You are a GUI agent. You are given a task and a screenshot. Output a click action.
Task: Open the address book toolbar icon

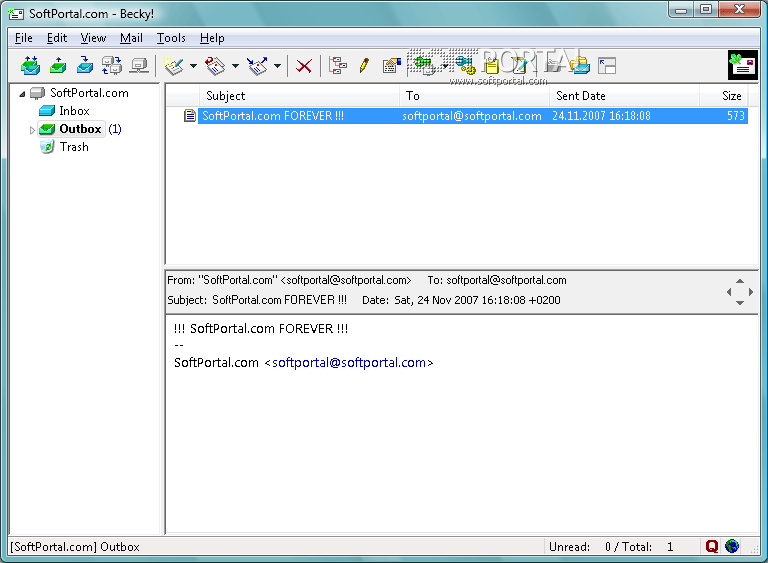tap(391, 65)
